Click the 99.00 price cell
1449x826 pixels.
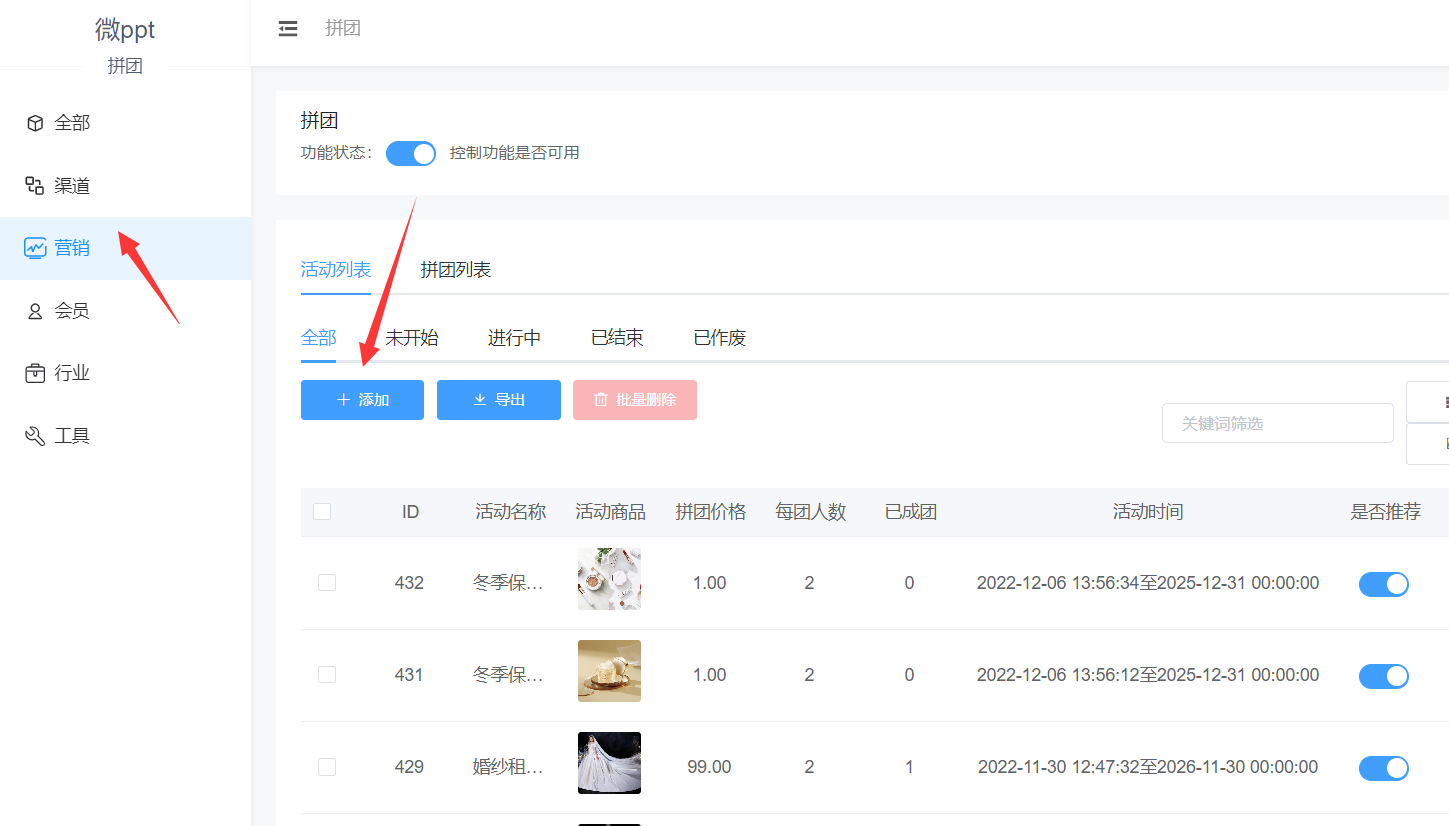tap(709, 767)
